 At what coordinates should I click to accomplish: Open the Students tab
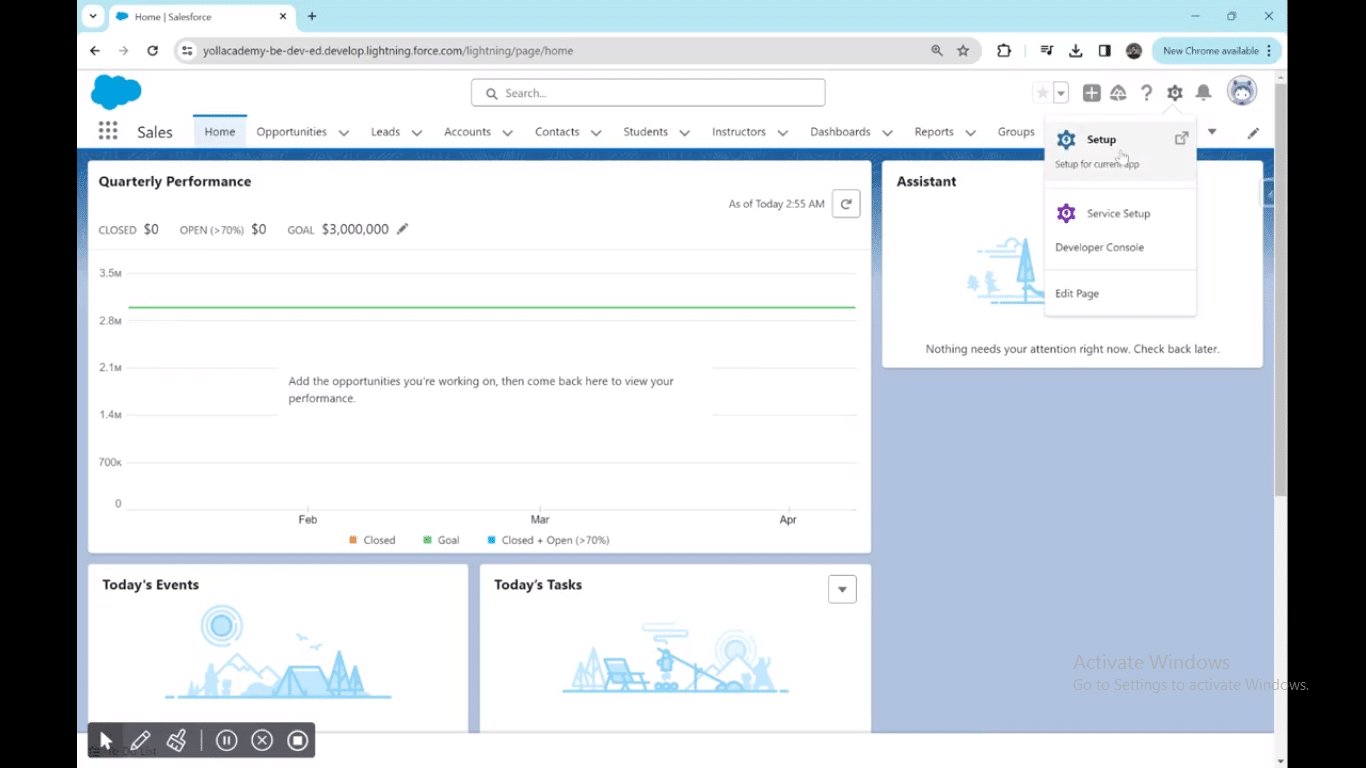pyautogui.click(x=645, y=132)
